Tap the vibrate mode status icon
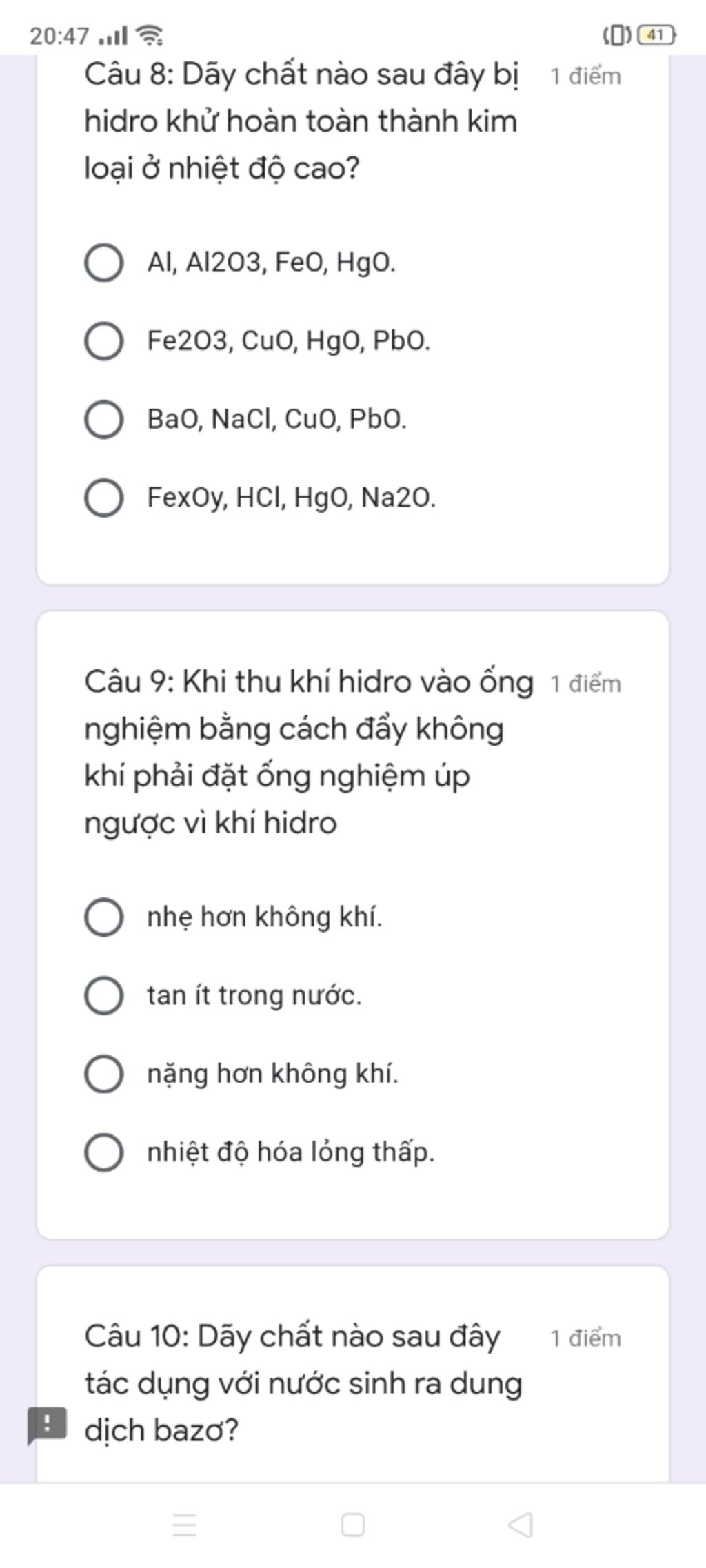The width and height of the screenshot is (706, 1568). click(618, 34)
